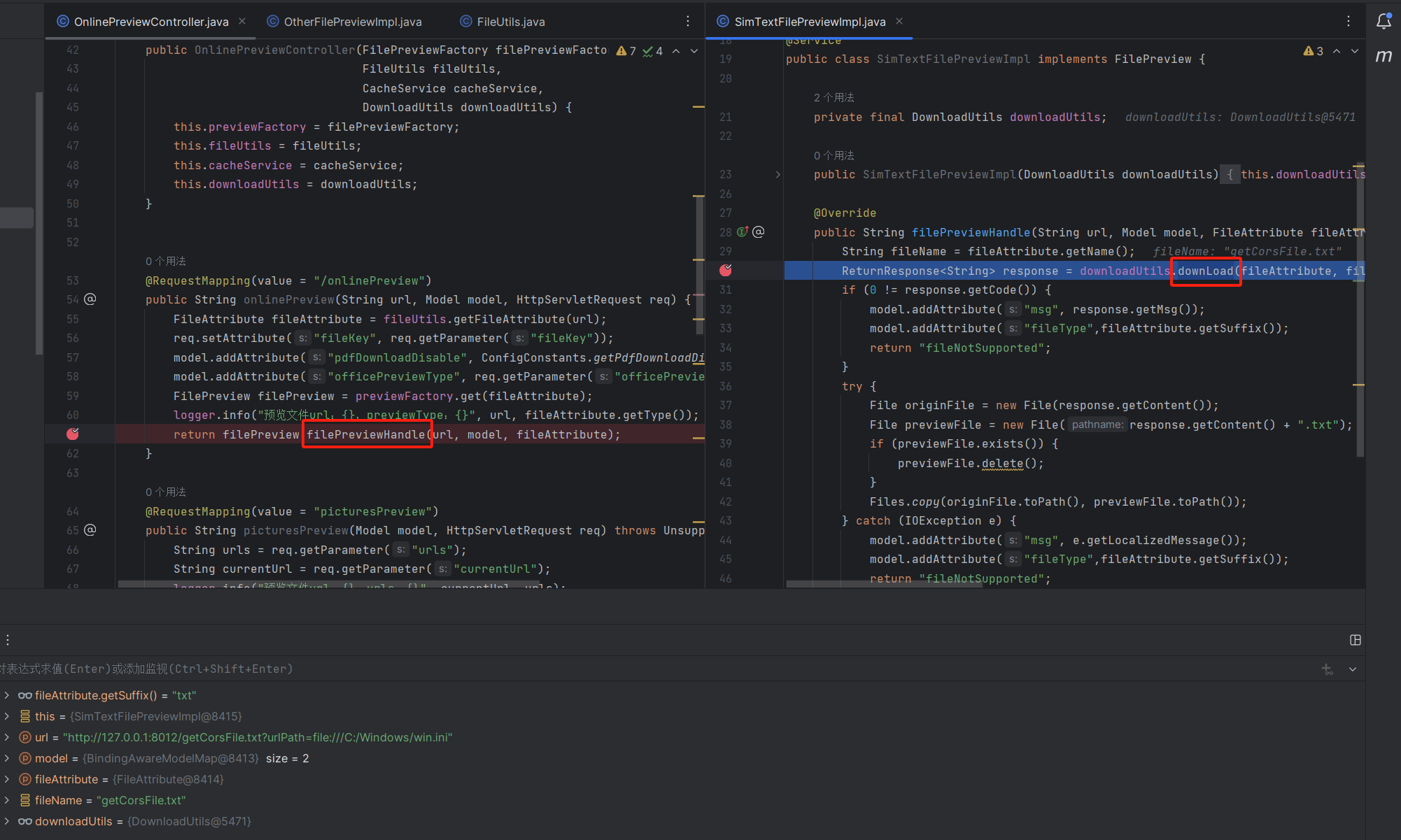Image resolution: width=1401 pixels, height=840 pixels.
Task: Click line number 59 in the left gutter
Action: click(x=73, y=396)
